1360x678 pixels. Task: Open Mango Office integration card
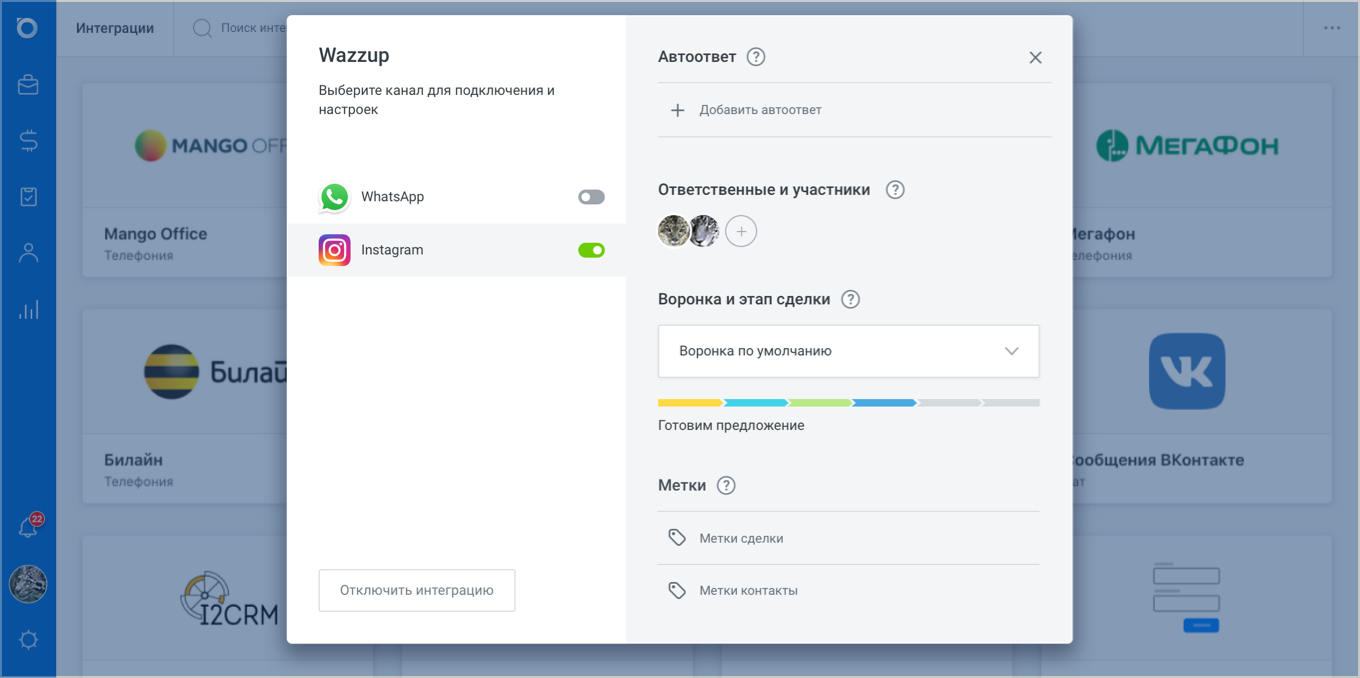point(185,180)
